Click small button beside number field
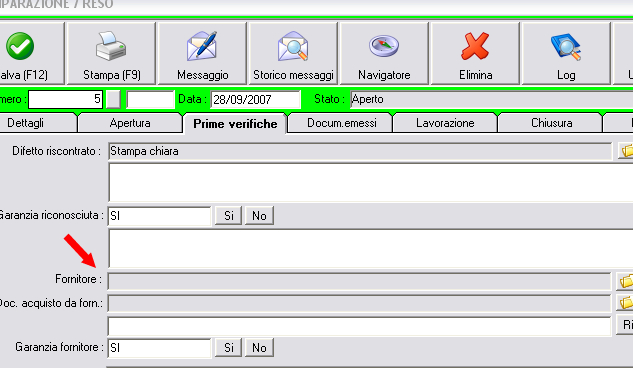 pos(113,99)
